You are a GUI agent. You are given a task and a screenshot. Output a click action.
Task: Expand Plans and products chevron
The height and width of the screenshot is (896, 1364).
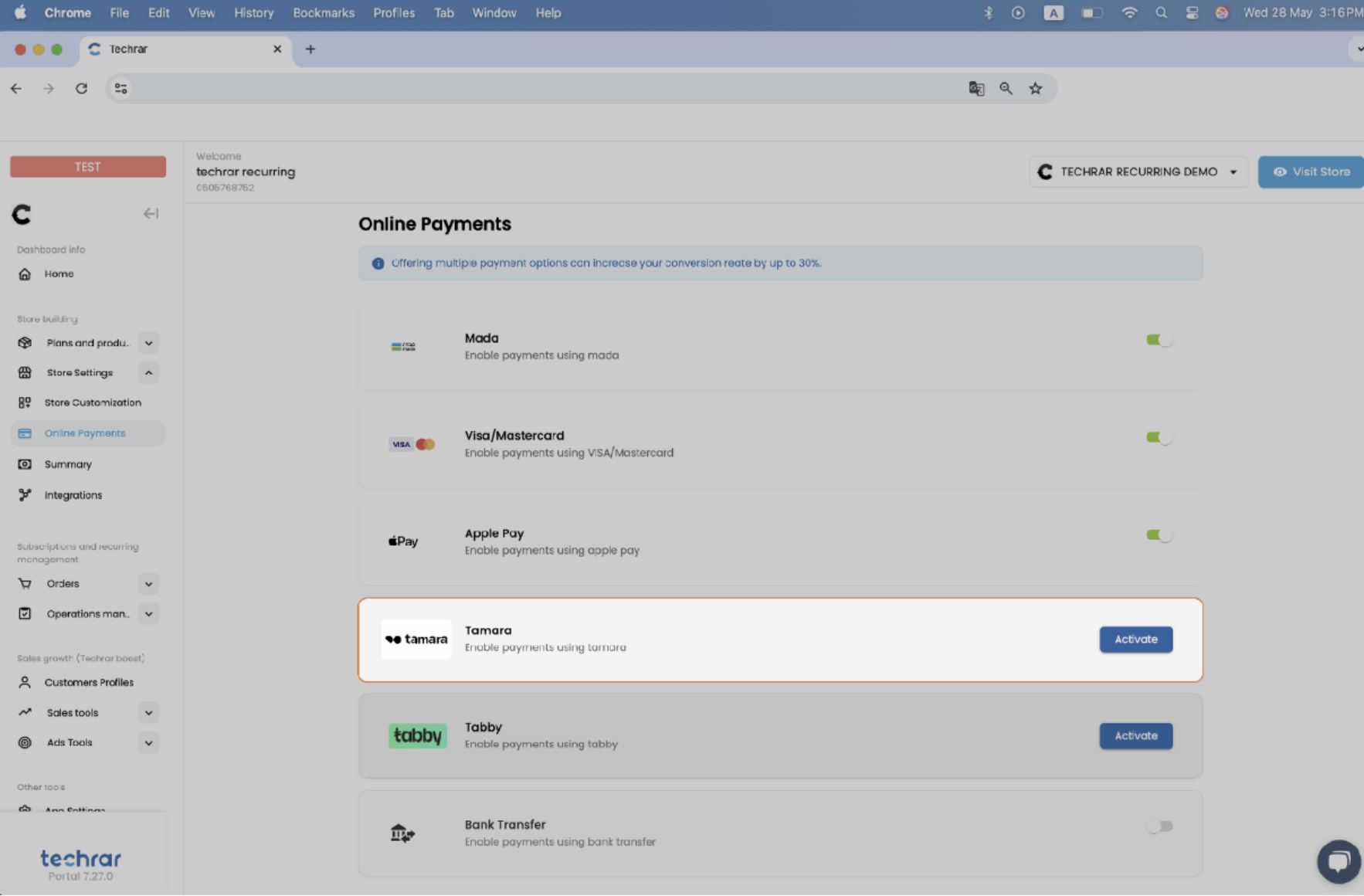pos(149,343)
